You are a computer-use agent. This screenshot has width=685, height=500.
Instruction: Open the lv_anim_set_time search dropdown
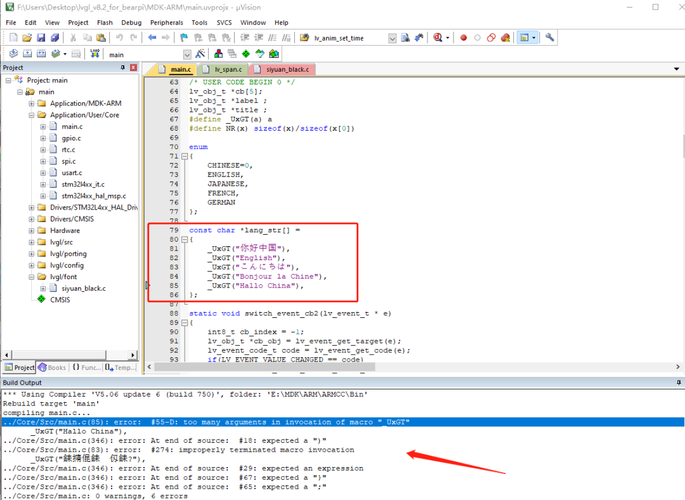coord(392,38)
